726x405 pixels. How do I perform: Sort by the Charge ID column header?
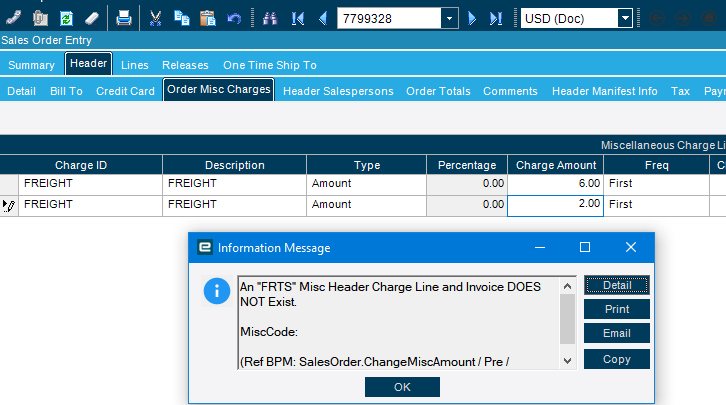tap(81, 165)
